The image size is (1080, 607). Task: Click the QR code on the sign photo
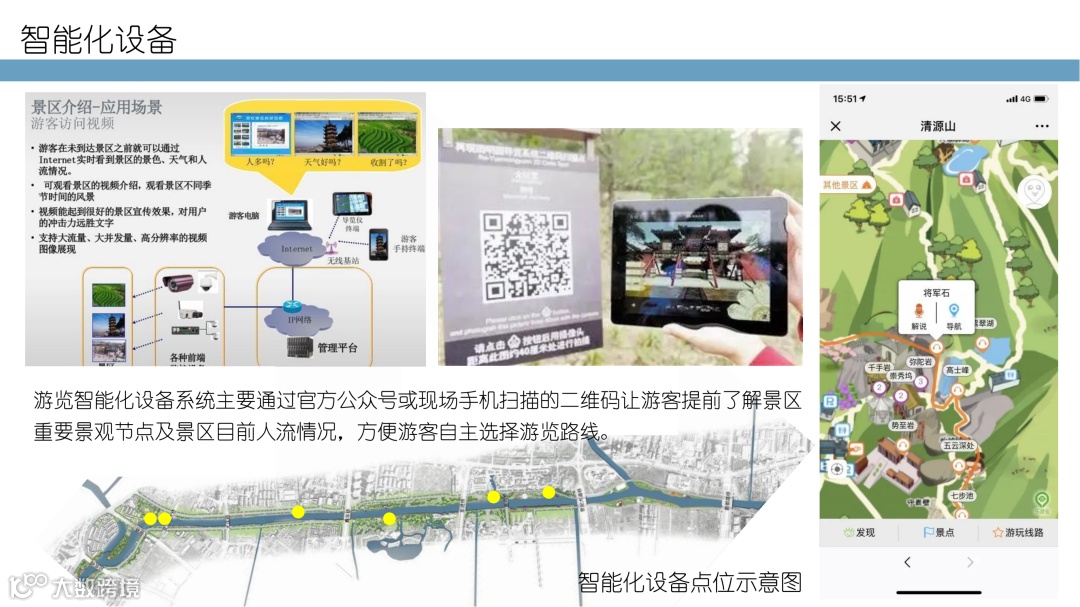coord(526,256)
